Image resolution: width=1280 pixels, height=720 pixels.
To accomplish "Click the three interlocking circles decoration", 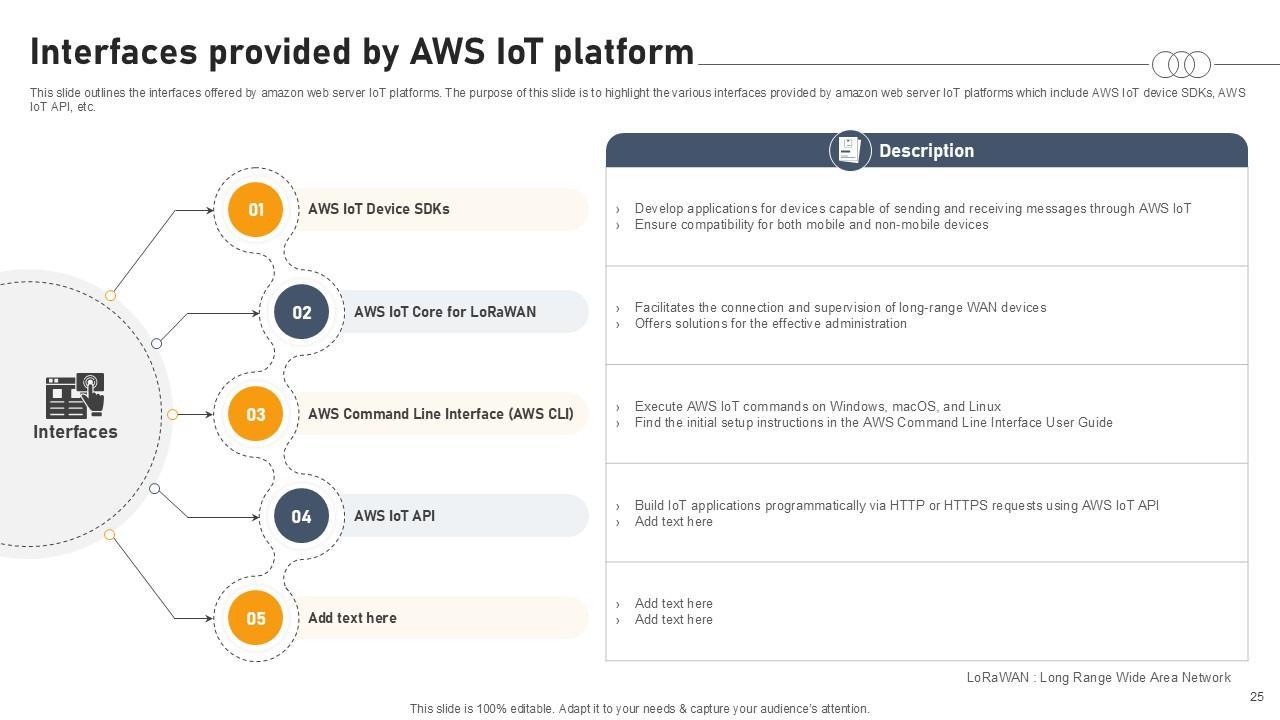I will [x=1181, y=65].
